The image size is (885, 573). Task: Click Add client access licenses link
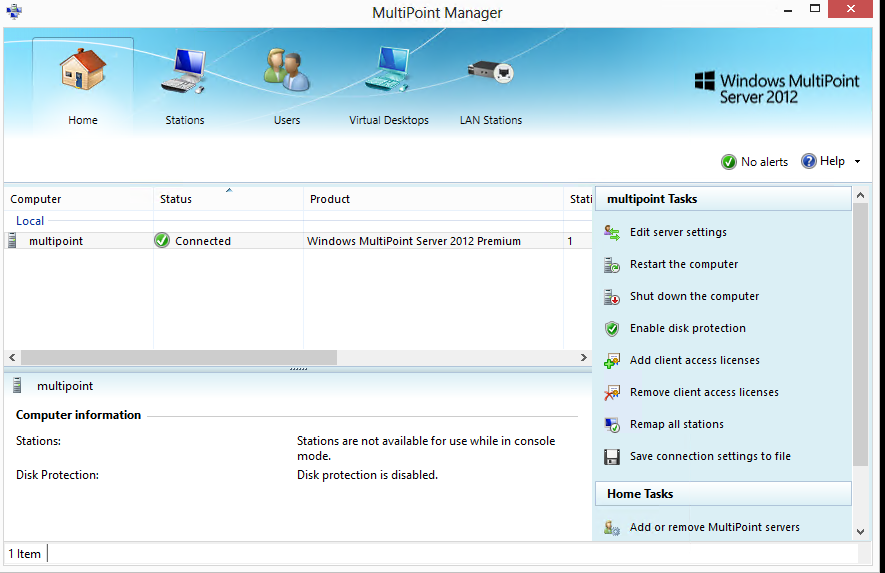[695, 360]
